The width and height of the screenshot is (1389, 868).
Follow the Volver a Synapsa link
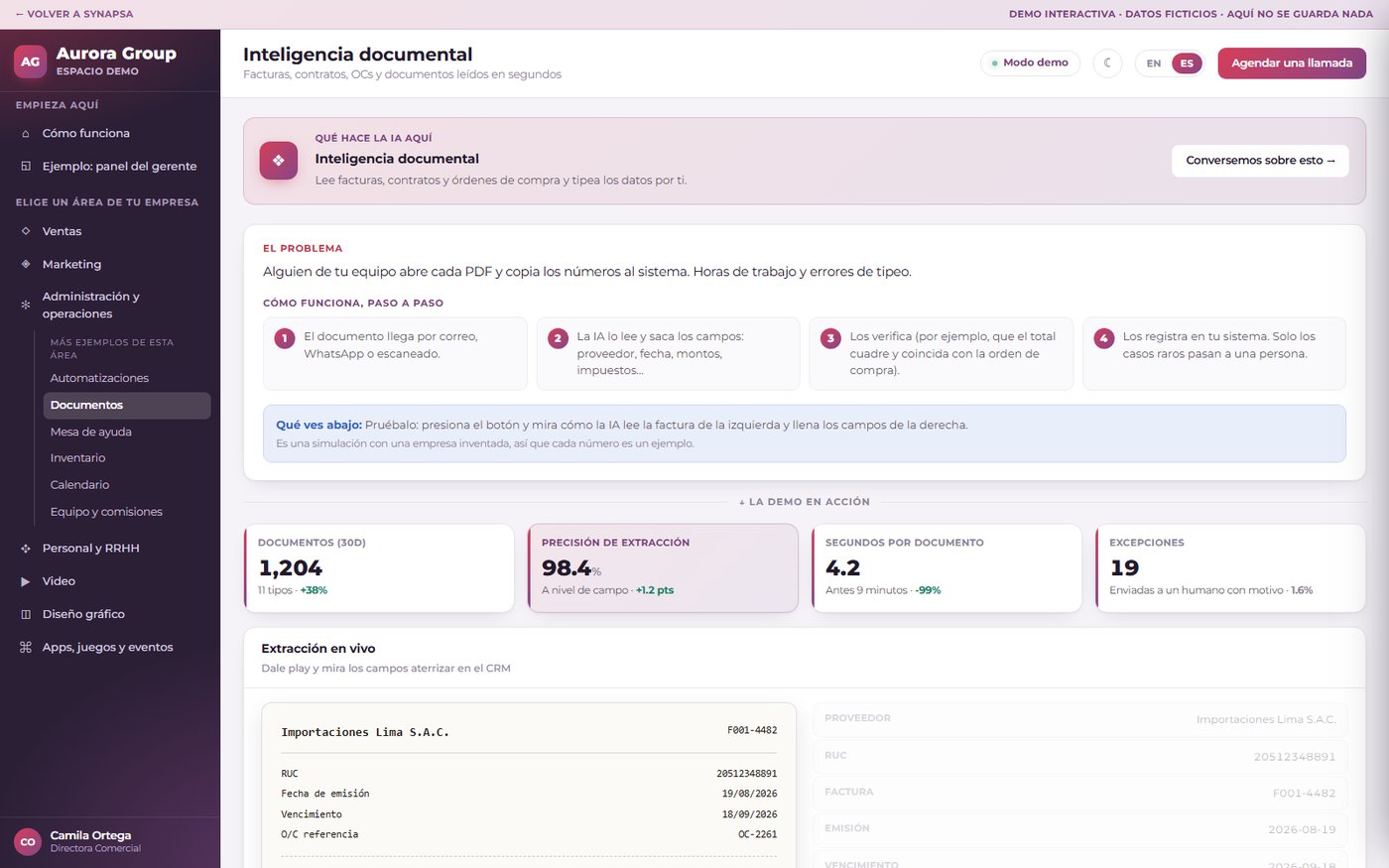point(74,14)
